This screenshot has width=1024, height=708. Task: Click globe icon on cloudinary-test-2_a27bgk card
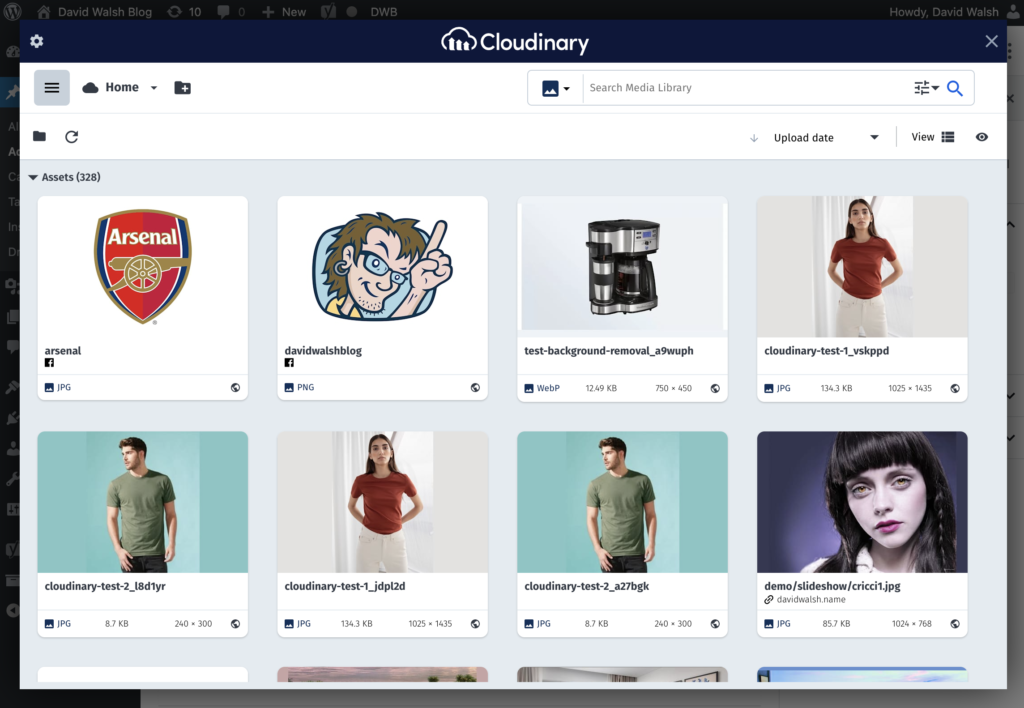tap(715, 624)
